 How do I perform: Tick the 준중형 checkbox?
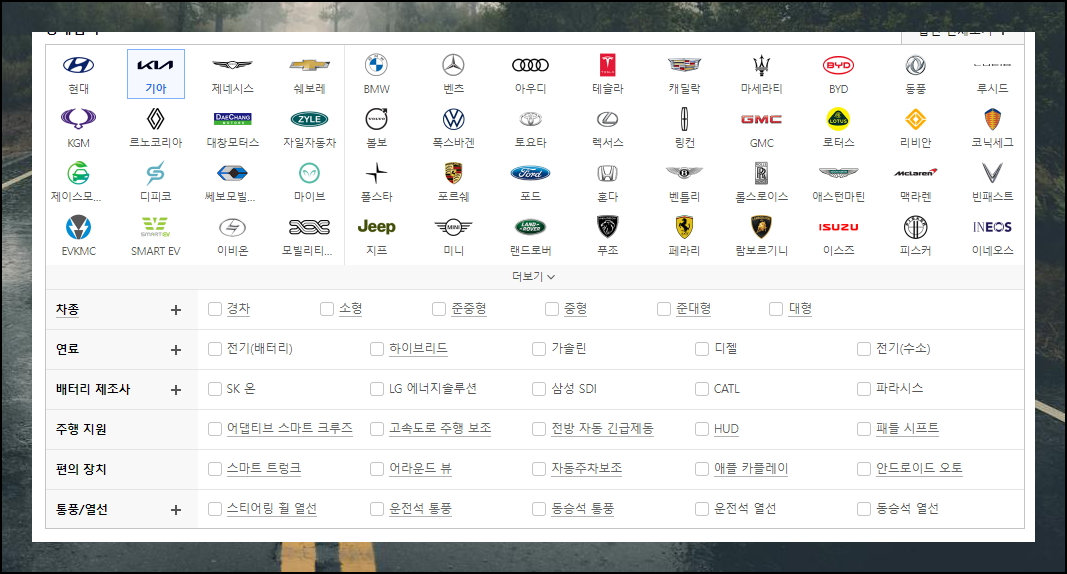(x=440, y=309)
